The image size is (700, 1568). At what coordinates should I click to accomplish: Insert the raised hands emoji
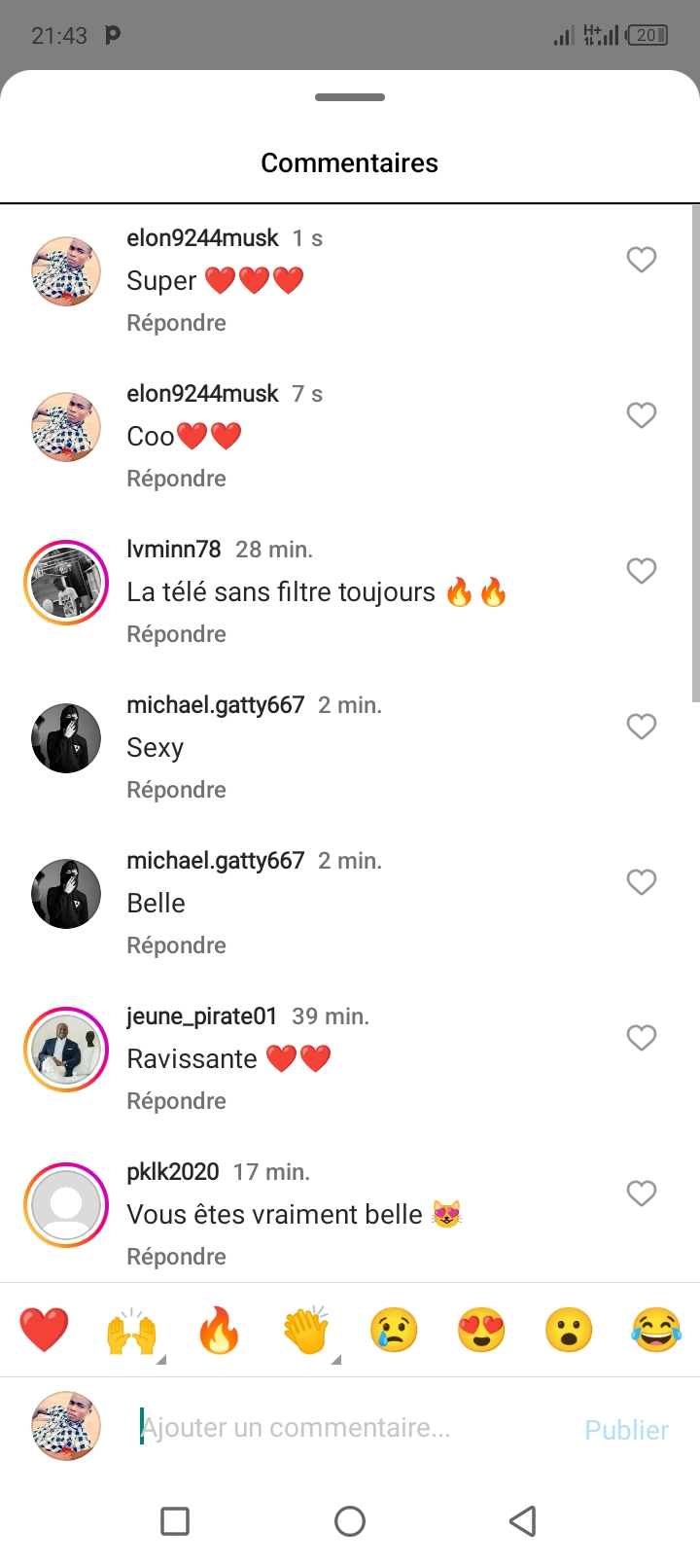[x=131, y=1330]
